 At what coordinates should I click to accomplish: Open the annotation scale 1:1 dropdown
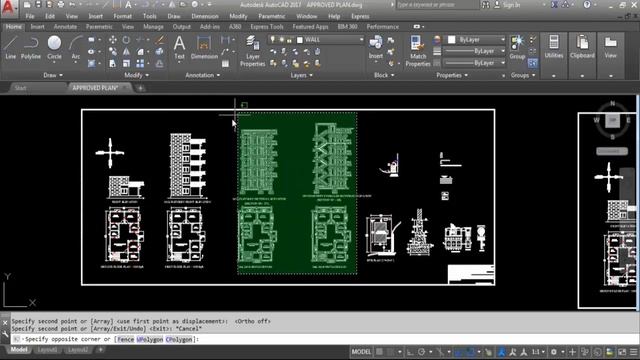click(538, 352)
